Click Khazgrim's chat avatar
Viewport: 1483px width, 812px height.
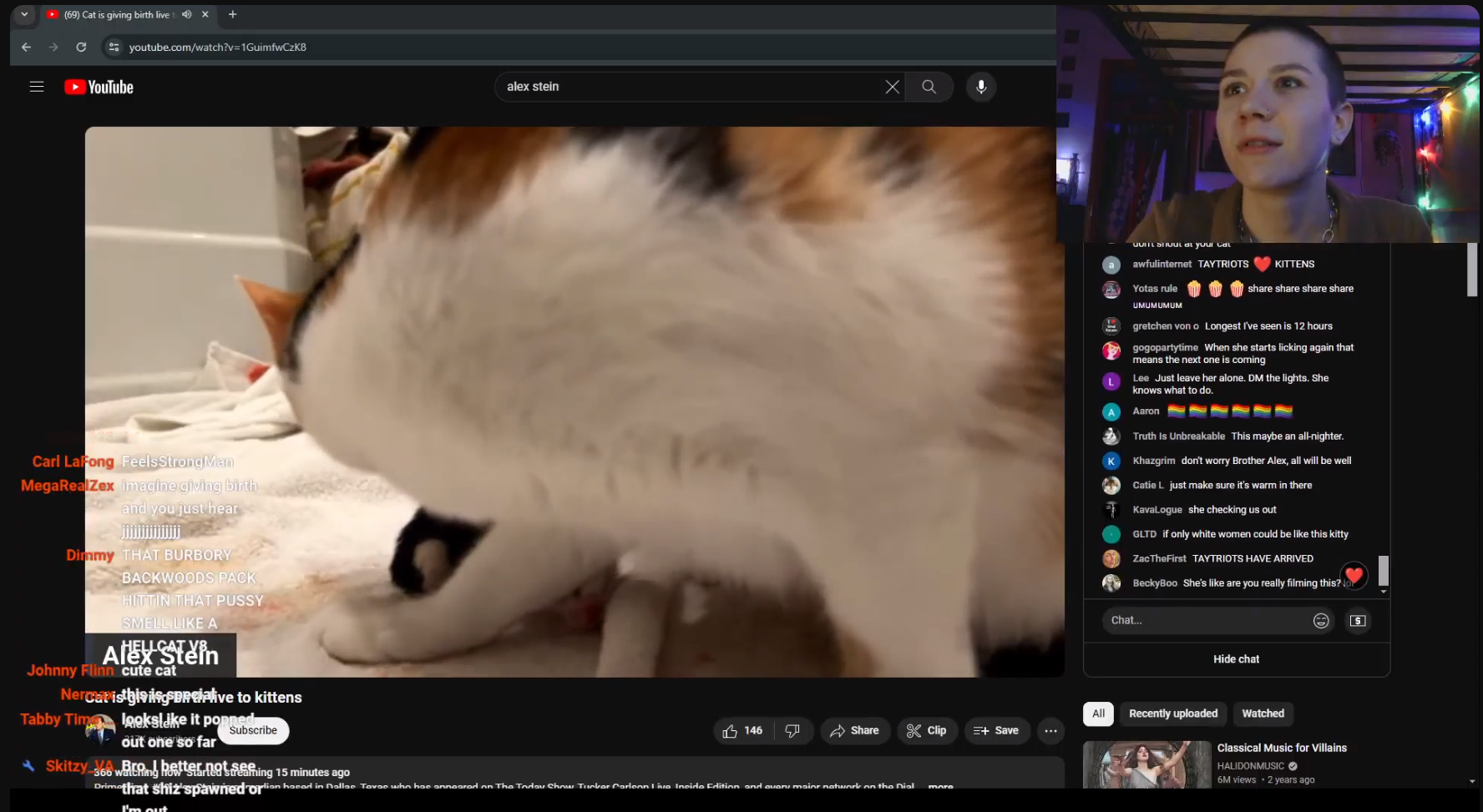1111,461
